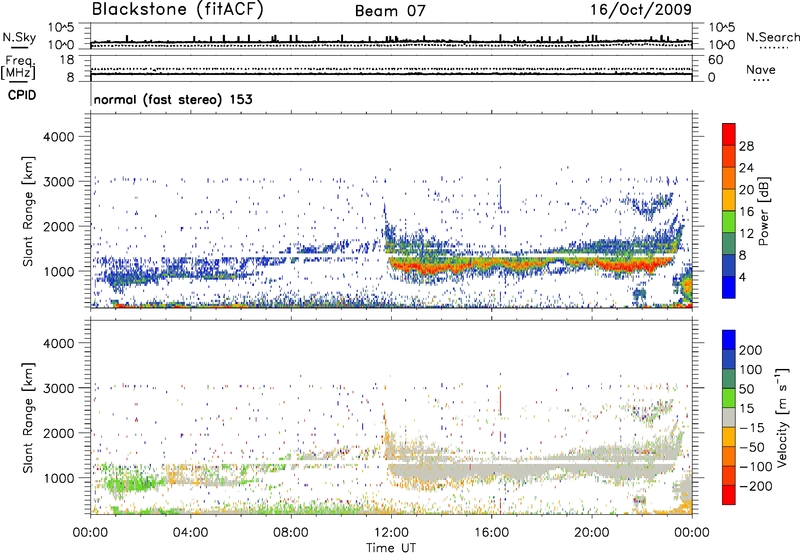Click the 4000 tick of the power panel
This screenshot has height=554, width=800.
58,137
